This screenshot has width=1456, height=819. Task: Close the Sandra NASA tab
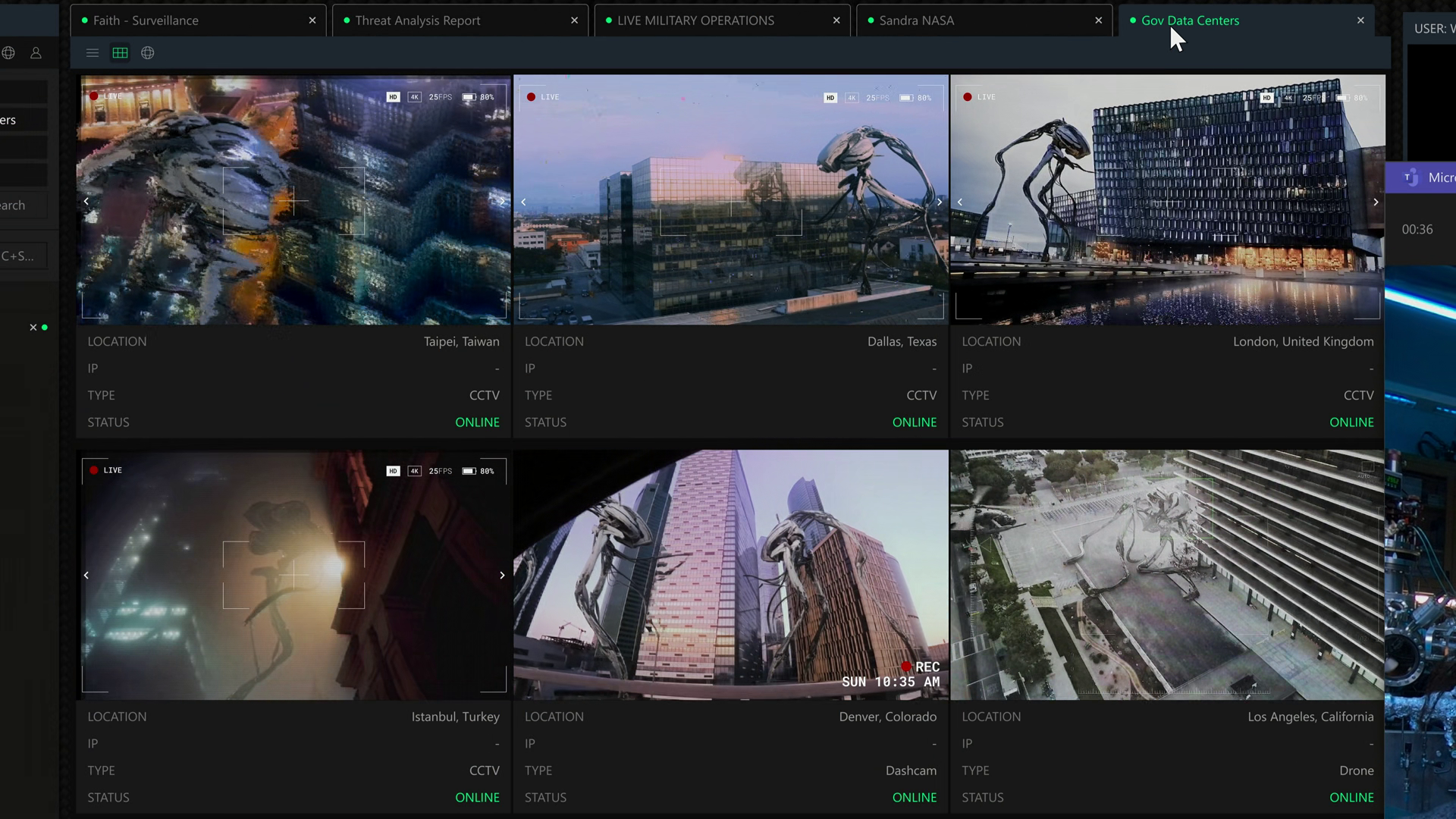pyautogui.click(x=1099, y=20)
